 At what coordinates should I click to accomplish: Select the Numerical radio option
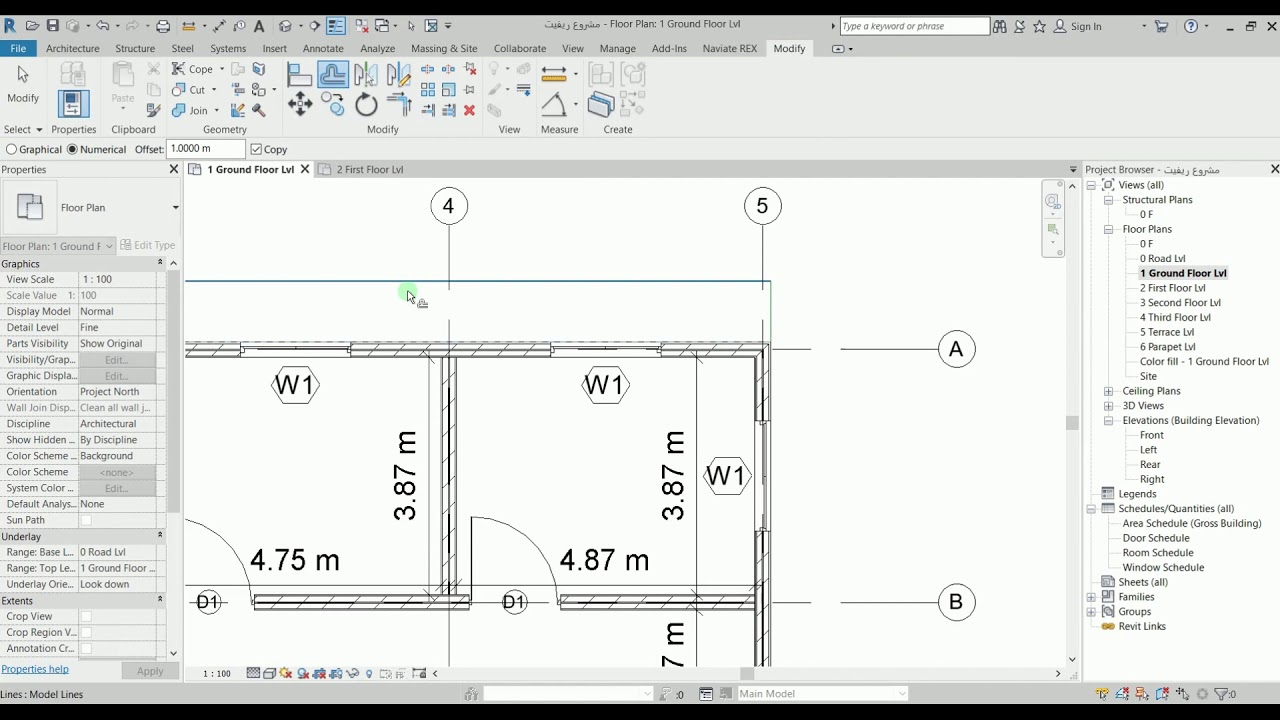[72, 149]
